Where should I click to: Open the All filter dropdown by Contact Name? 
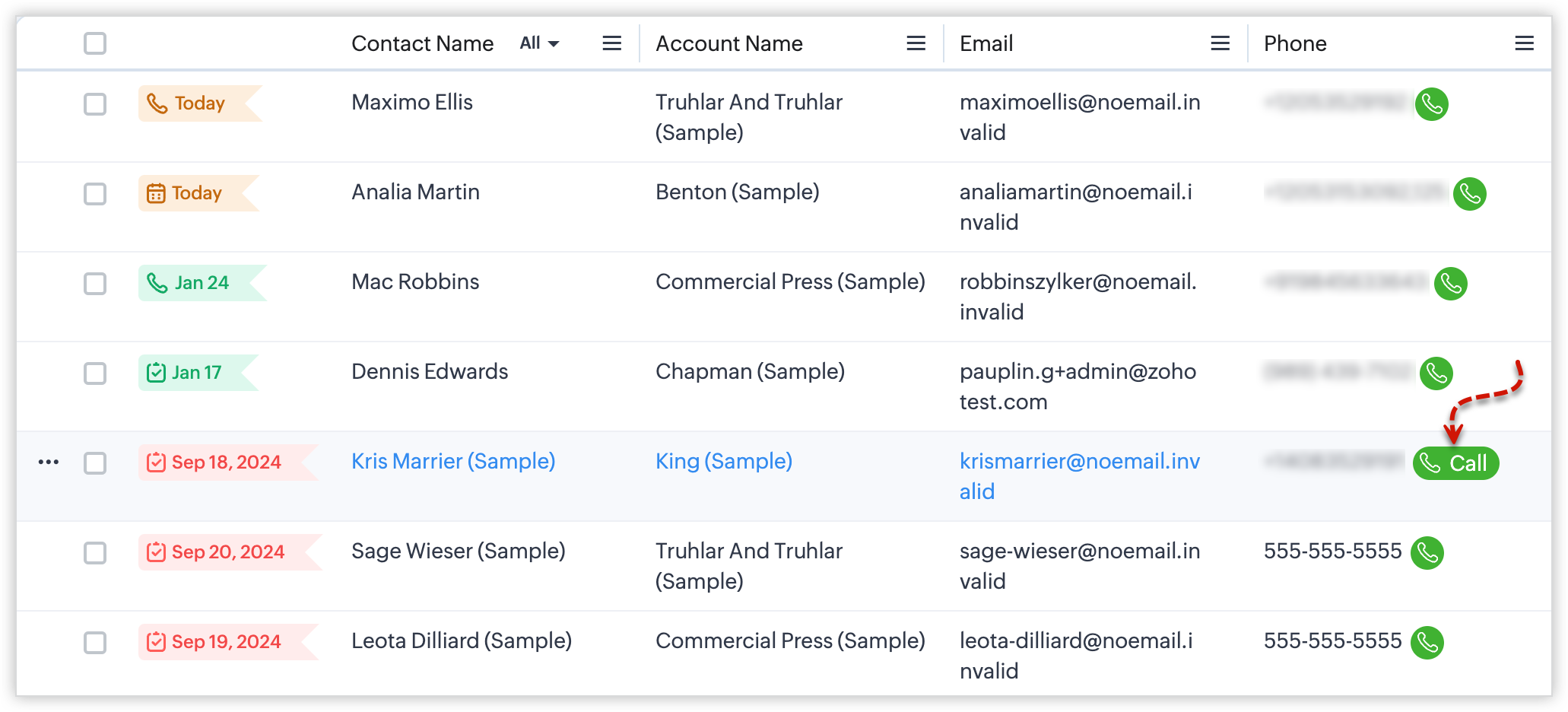click(x=539, y=43)
